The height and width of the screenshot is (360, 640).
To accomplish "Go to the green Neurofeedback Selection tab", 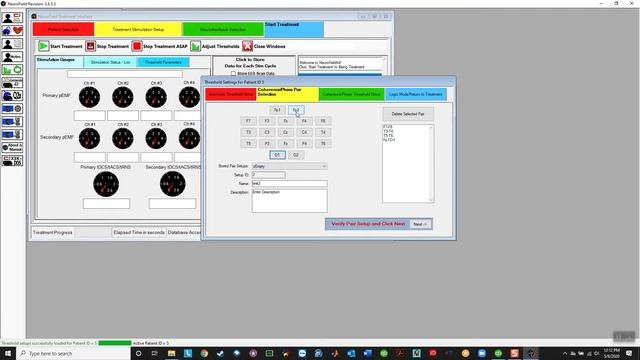I will tap(223, 29).
